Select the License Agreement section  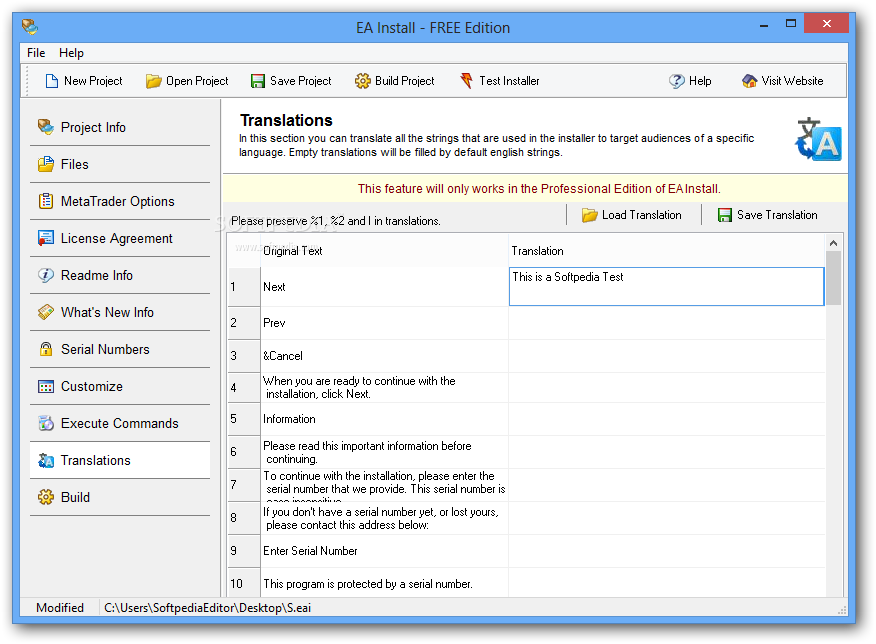coord(117,238)
